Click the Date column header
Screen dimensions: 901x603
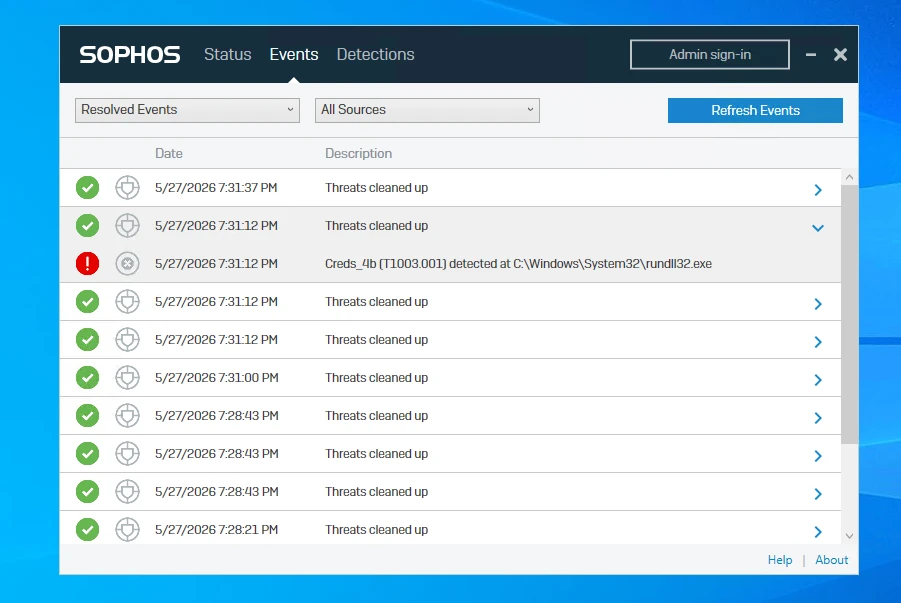click(x=168, y=153)
